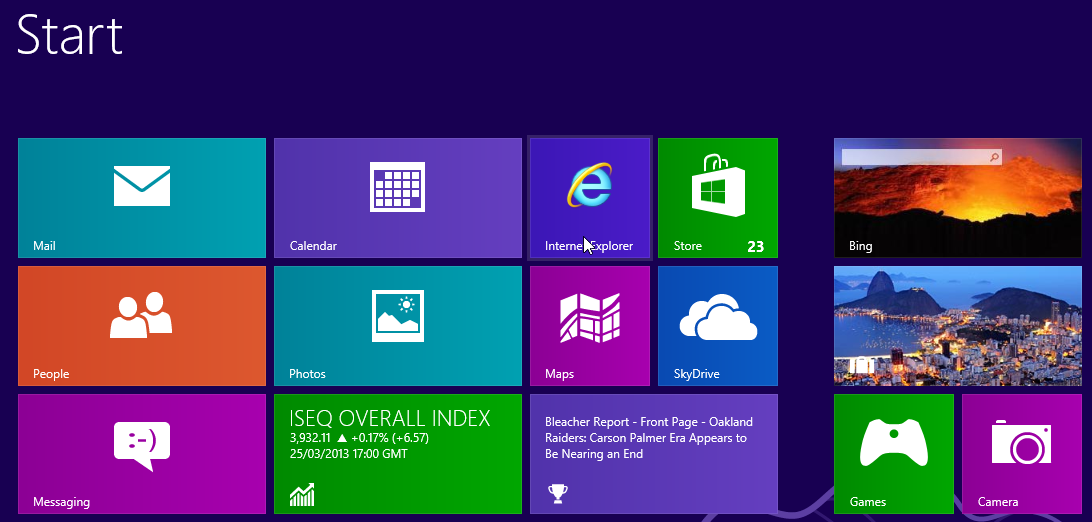Open the Store shopping bag tile
This screenshot has height=522, width=1092.
click(718, 198)
